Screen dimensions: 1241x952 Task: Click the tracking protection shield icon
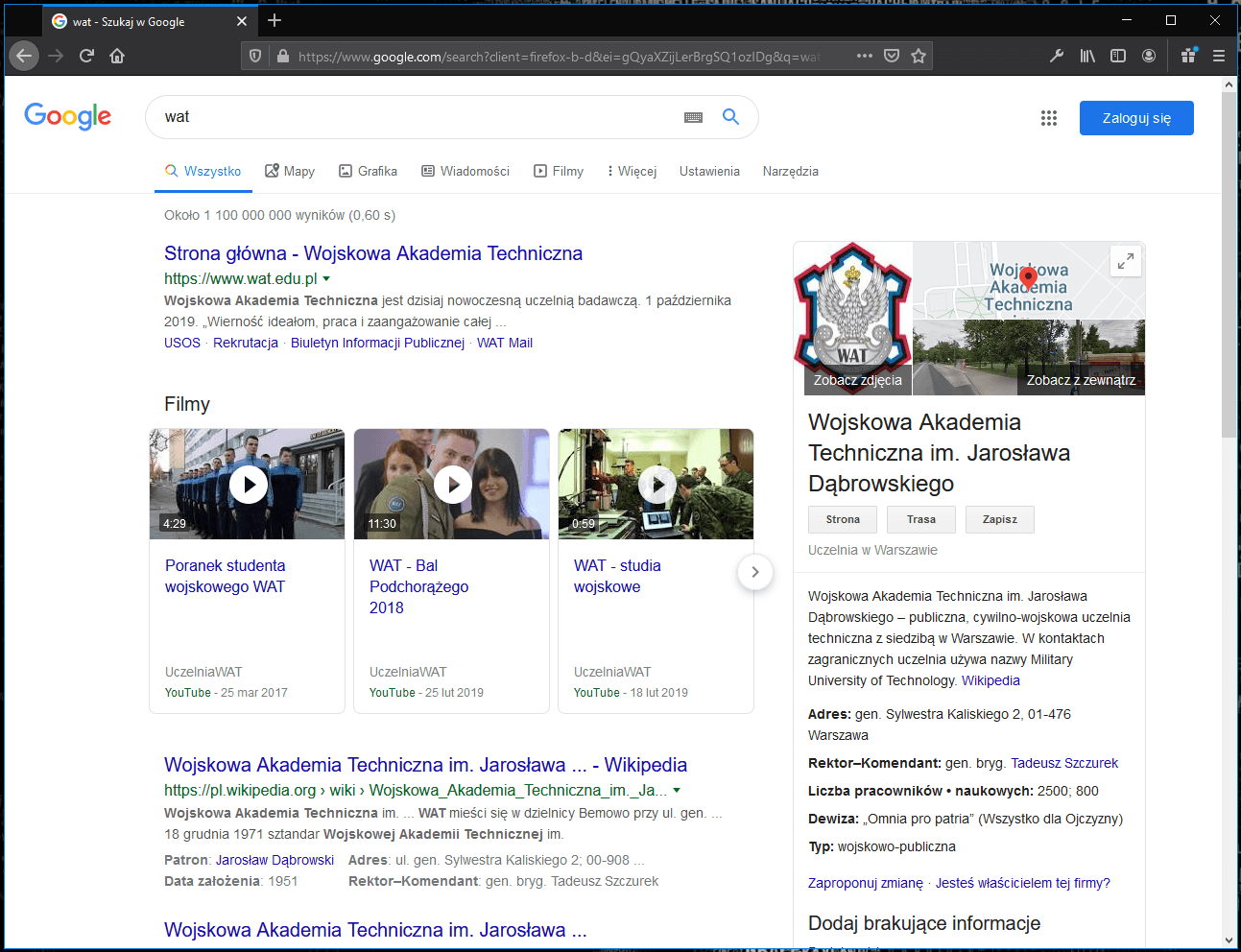point(254,56)
